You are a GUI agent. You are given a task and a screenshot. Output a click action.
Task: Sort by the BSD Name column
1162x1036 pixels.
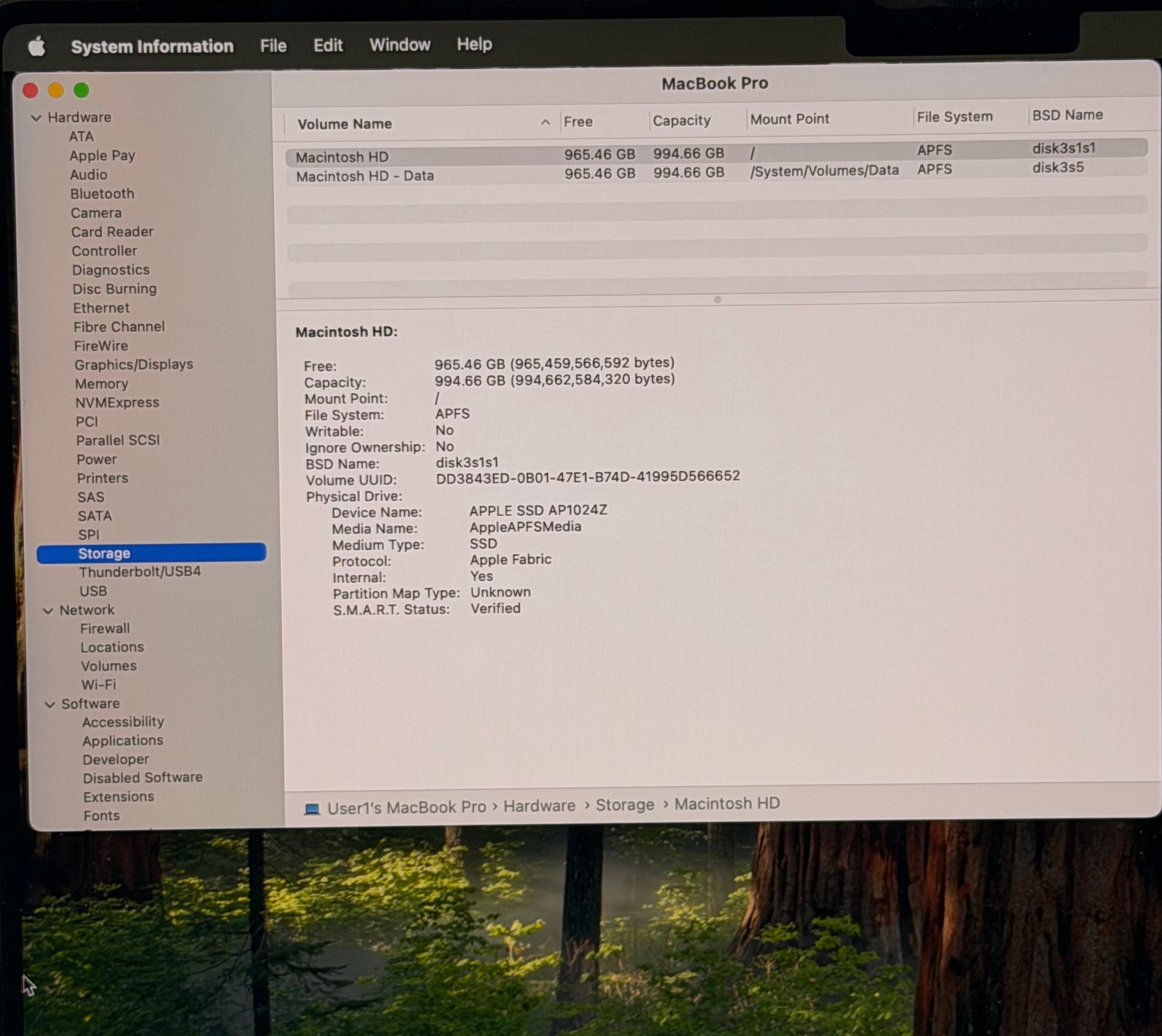1068,115
